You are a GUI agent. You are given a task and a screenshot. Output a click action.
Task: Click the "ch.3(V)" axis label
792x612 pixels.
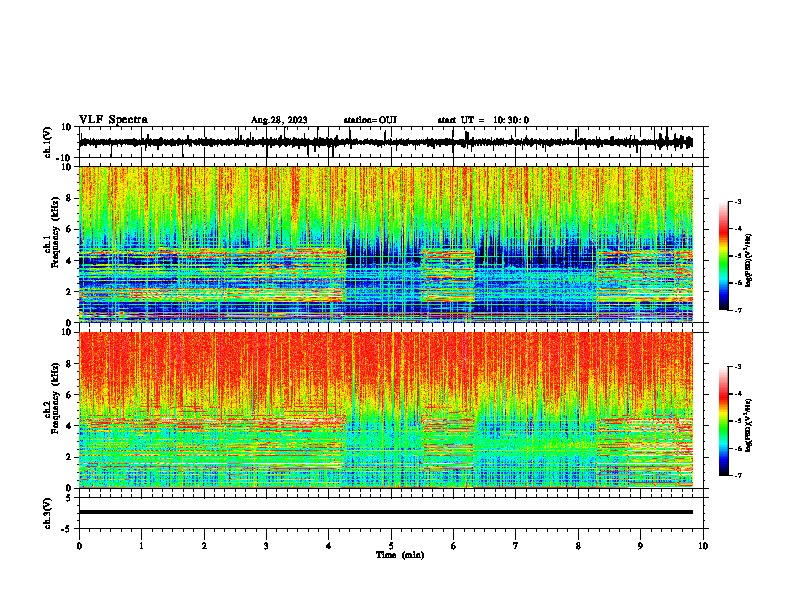click(48, 513)
